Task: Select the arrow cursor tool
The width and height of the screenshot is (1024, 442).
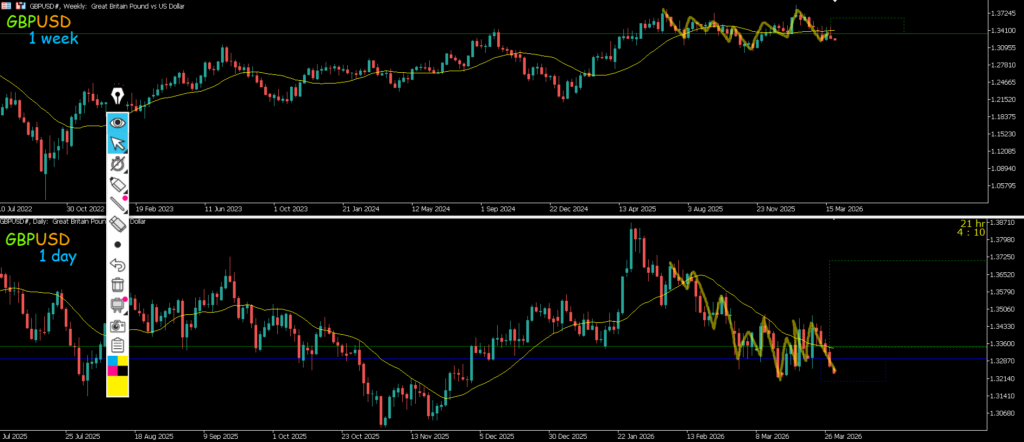Action: click(118, 142)
